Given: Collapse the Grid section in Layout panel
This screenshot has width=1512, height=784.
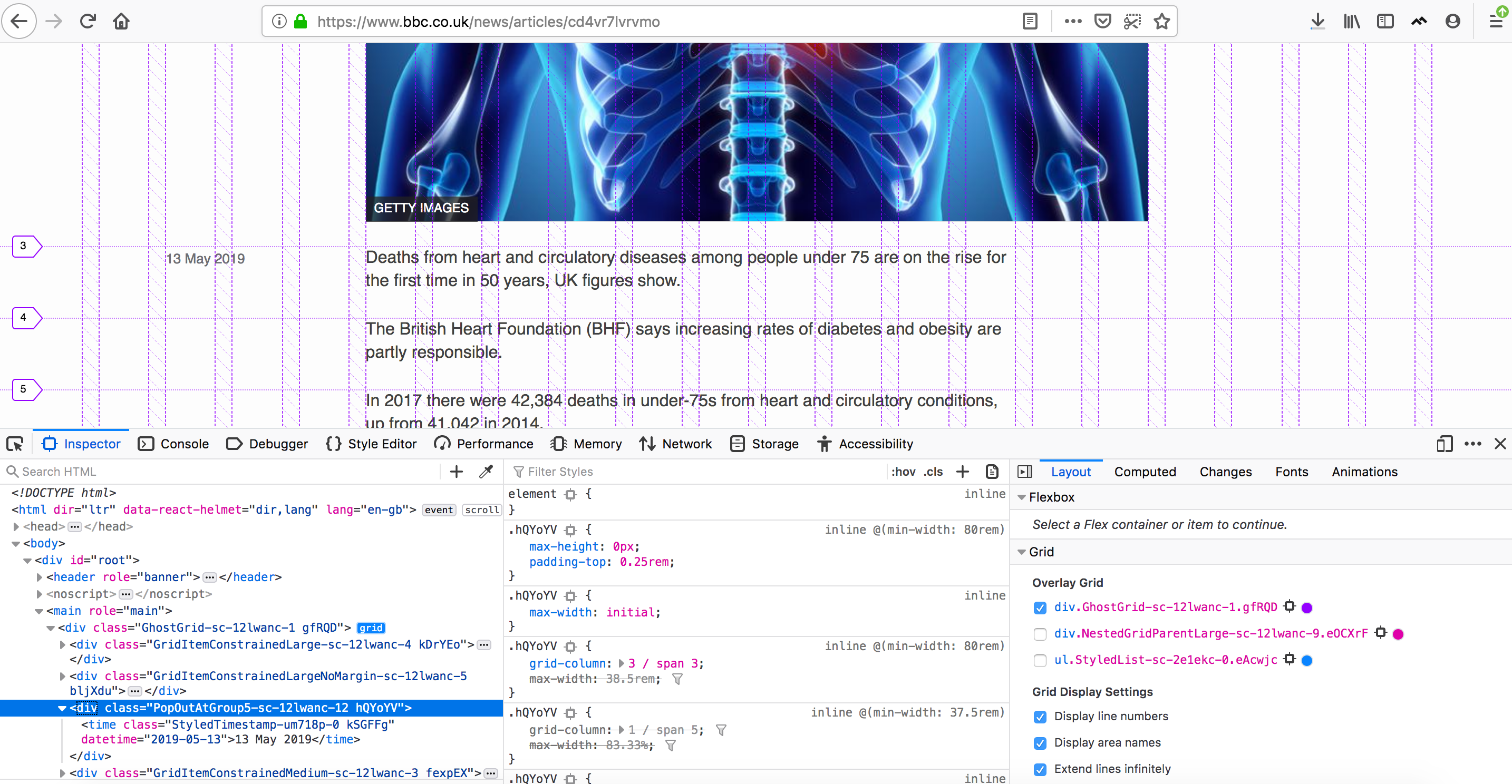Looking at the screenshot, I should click(1022, 551).
